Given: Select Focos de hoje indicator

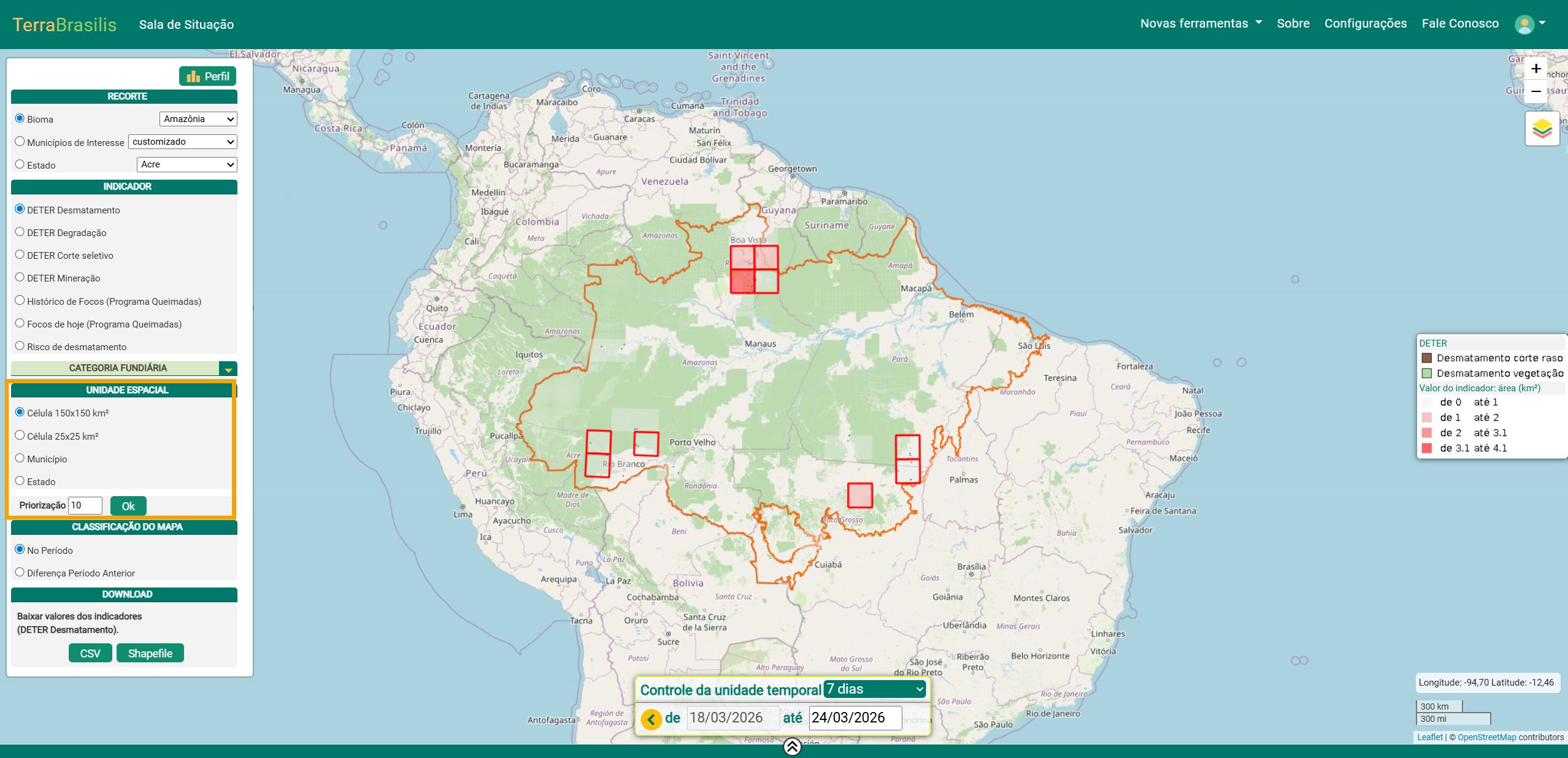Looking at the screenshot, I should [x=20, y=323].
